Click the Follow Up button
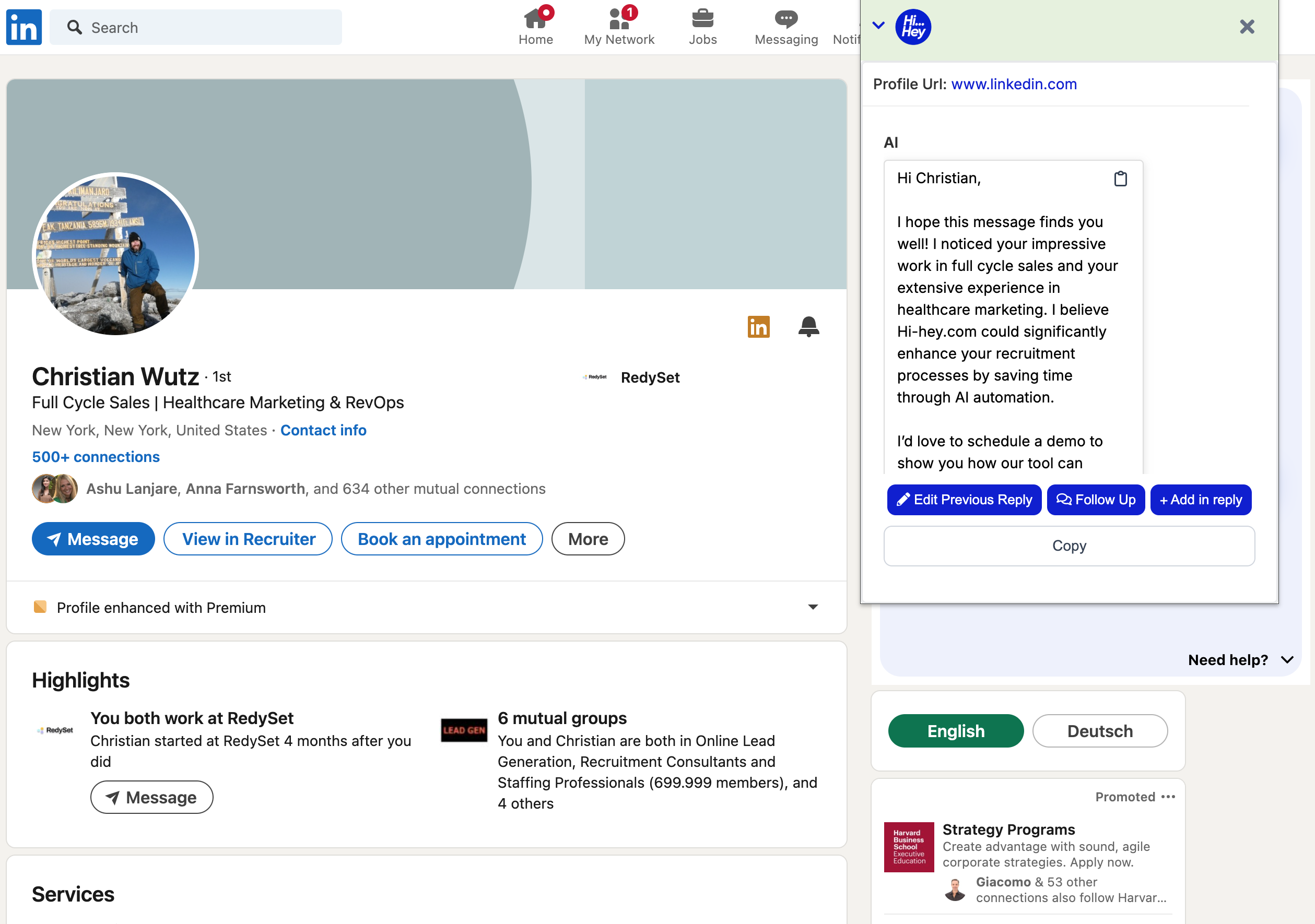 pyautogui.click(x=1095, y=500)
